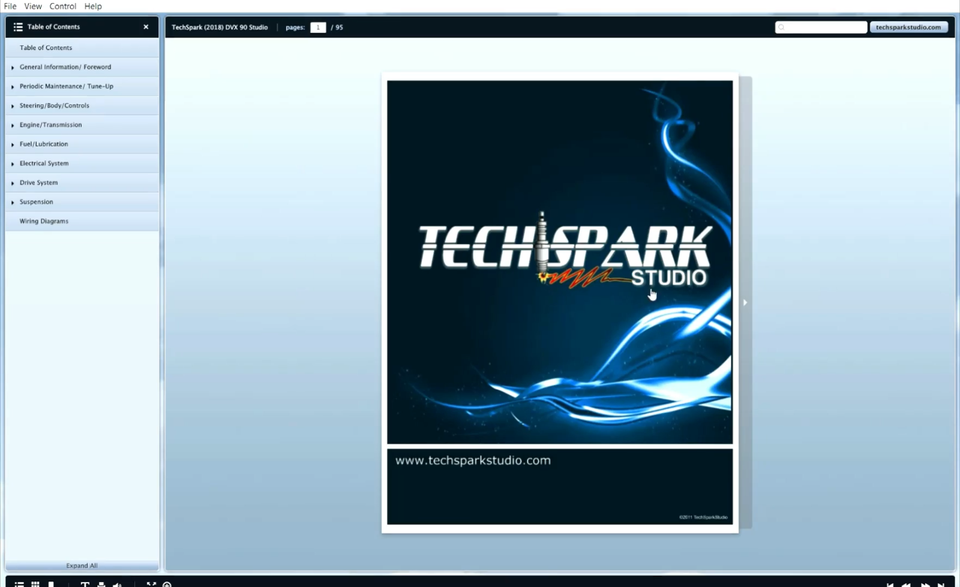Expand Drive System section arrow

pos(12,183)
